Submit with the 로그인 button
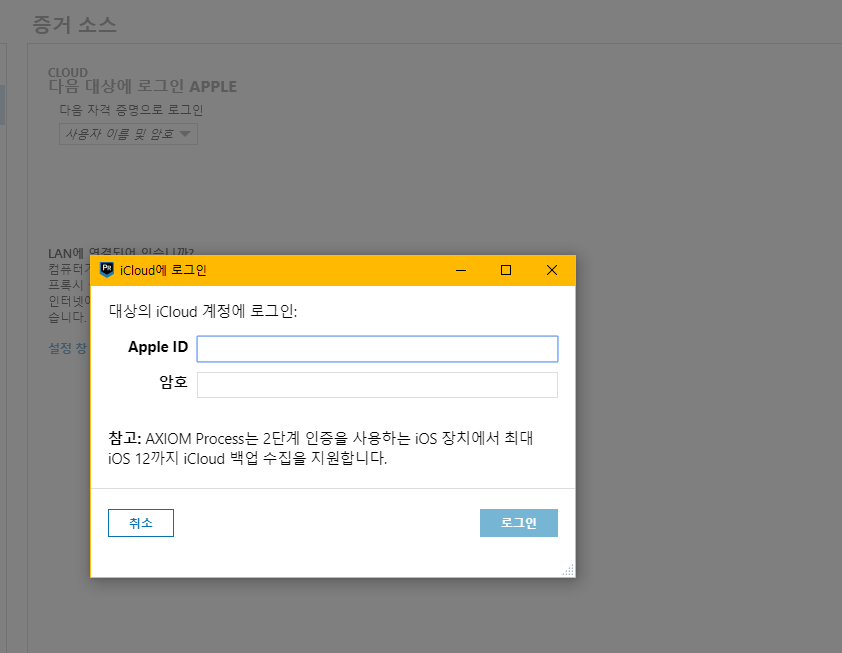Image resolution: width=842 pixels, height=653 pixels. tap(519, 523)
